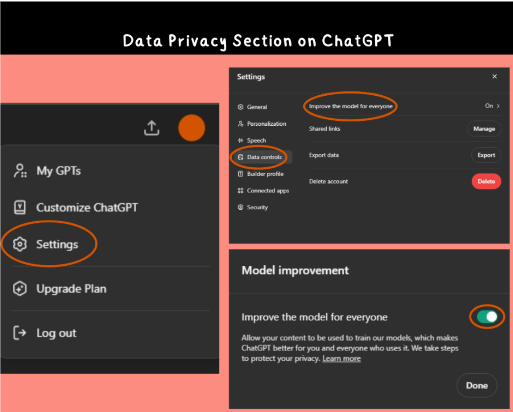This screenshot has height=412, width=513.
Task: Click the Log out arrow icon
Action: click(x=20, y=333)
